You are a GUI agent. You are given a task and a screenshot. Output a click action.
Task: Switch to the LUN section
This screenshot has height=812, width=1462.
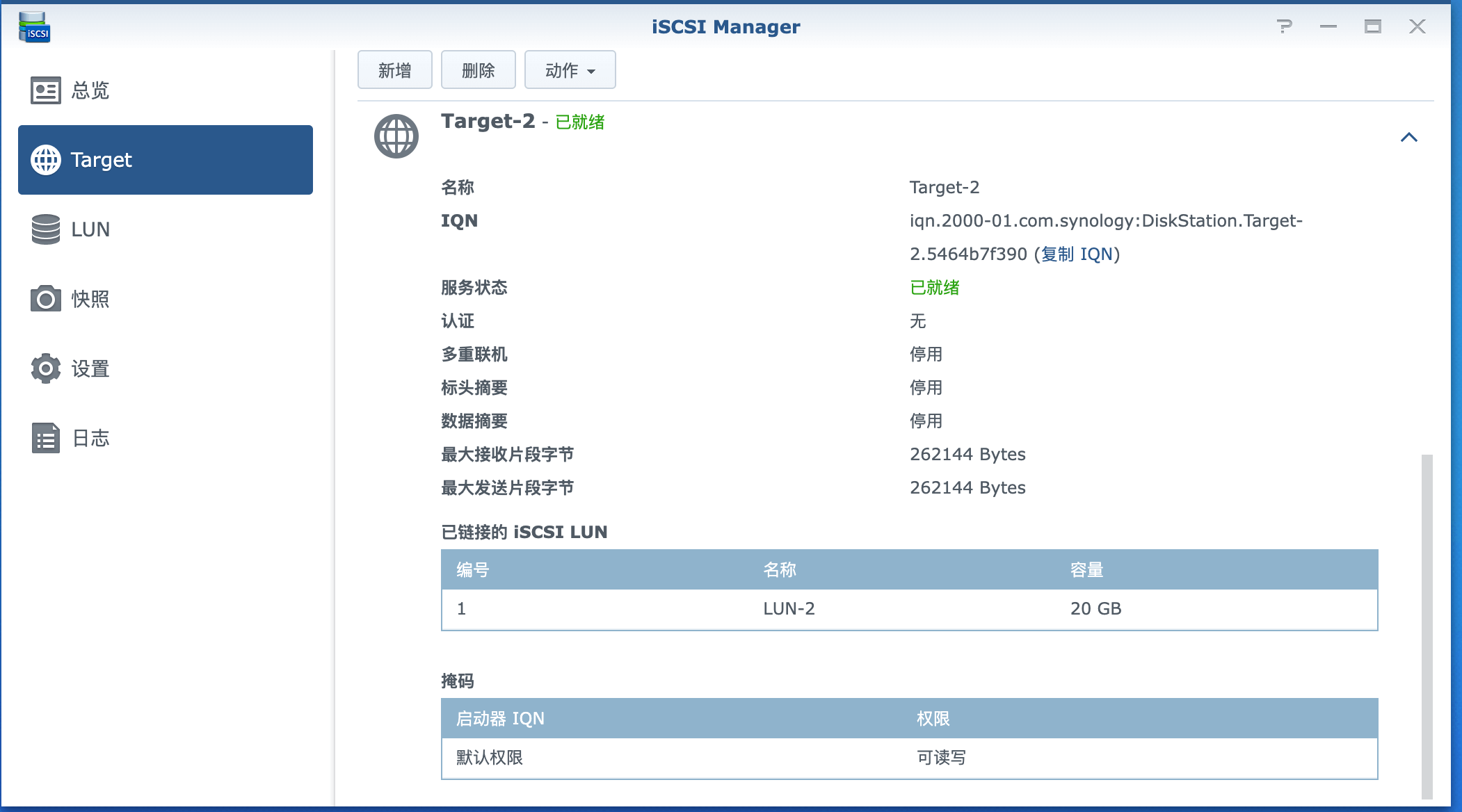(90, 229)
